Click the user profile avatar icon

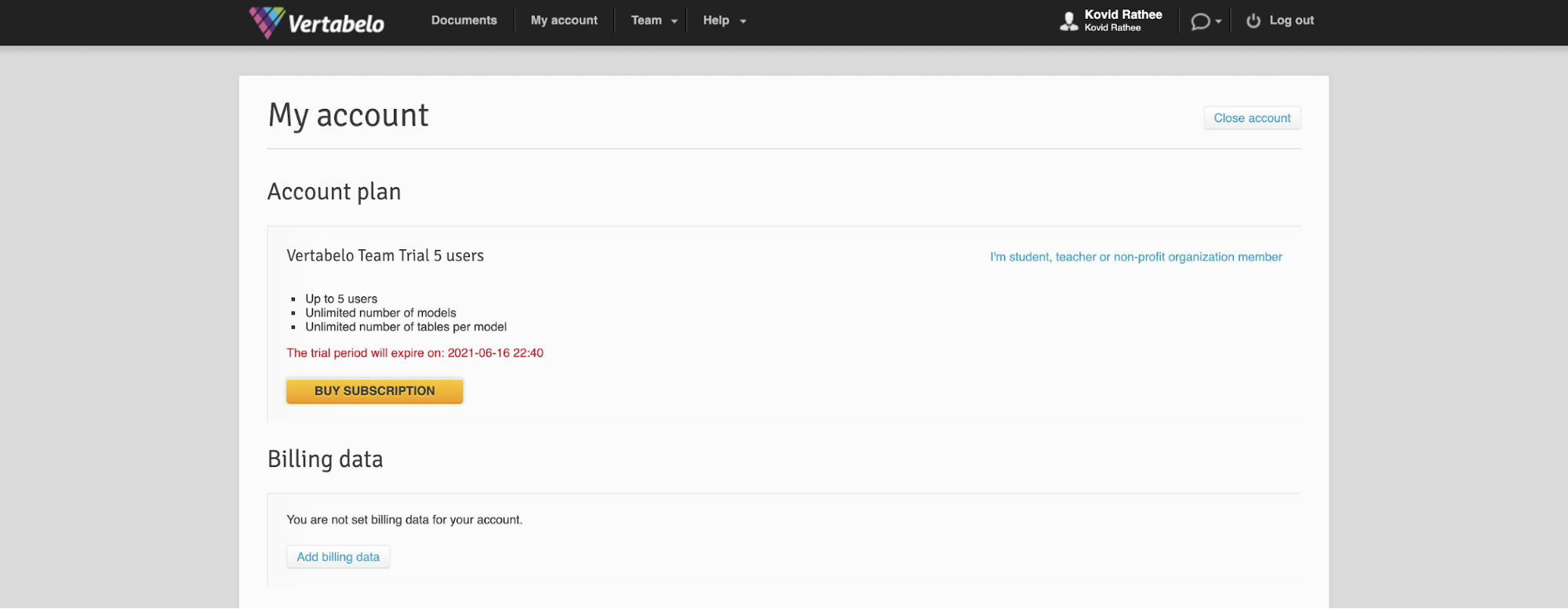click(1068, 21)
